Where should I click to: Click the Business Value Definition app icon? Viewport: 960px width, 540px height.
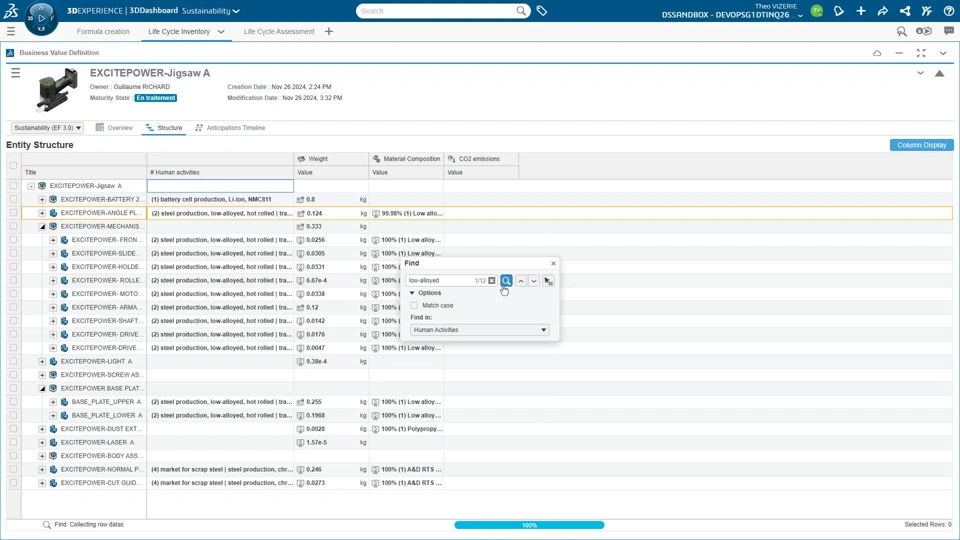pyautogui.click(x=10, y=53)
